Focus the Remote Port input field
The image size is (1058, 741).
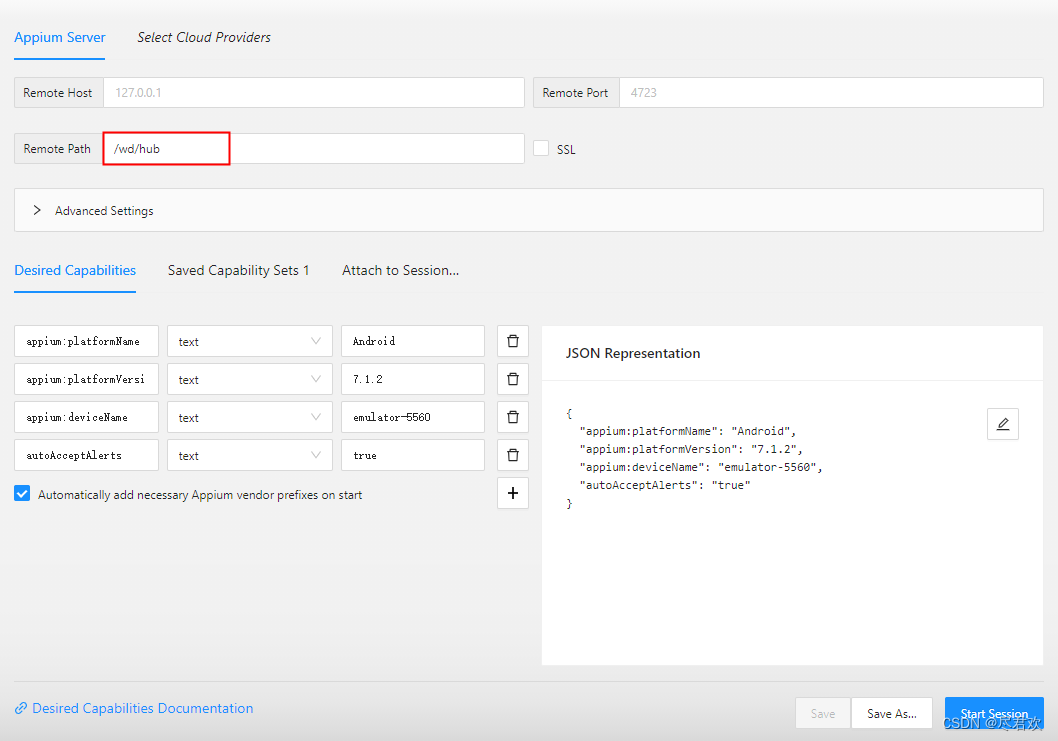831,92
